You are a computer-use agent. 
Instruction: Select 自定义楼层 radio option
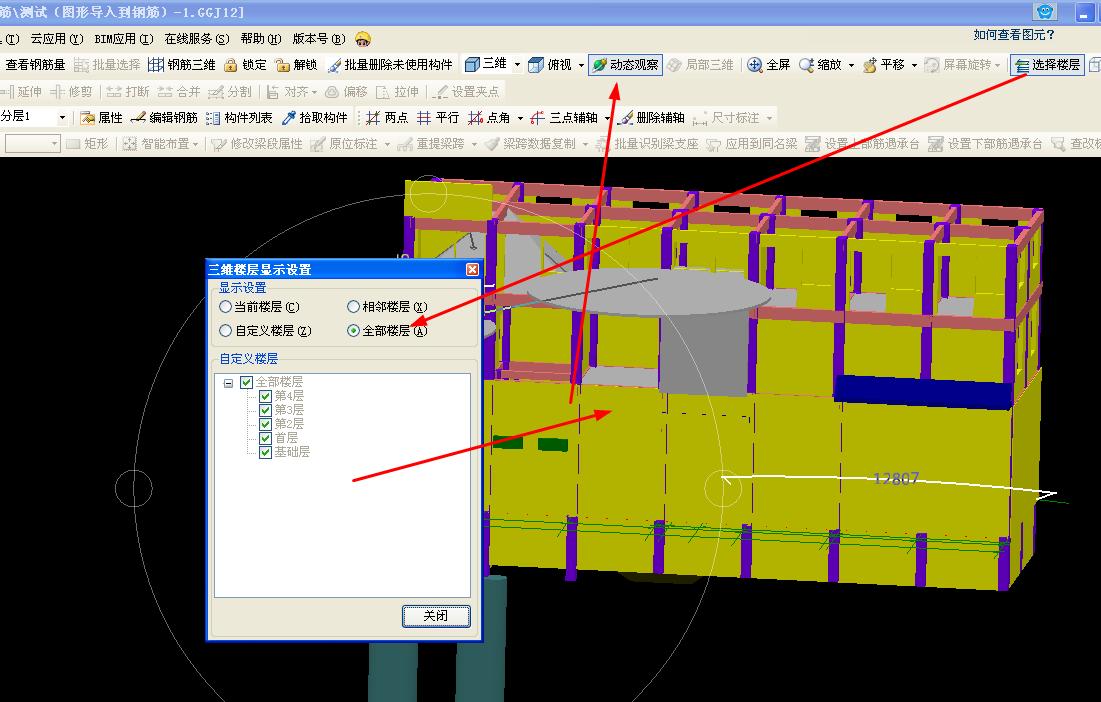(265, 331)
